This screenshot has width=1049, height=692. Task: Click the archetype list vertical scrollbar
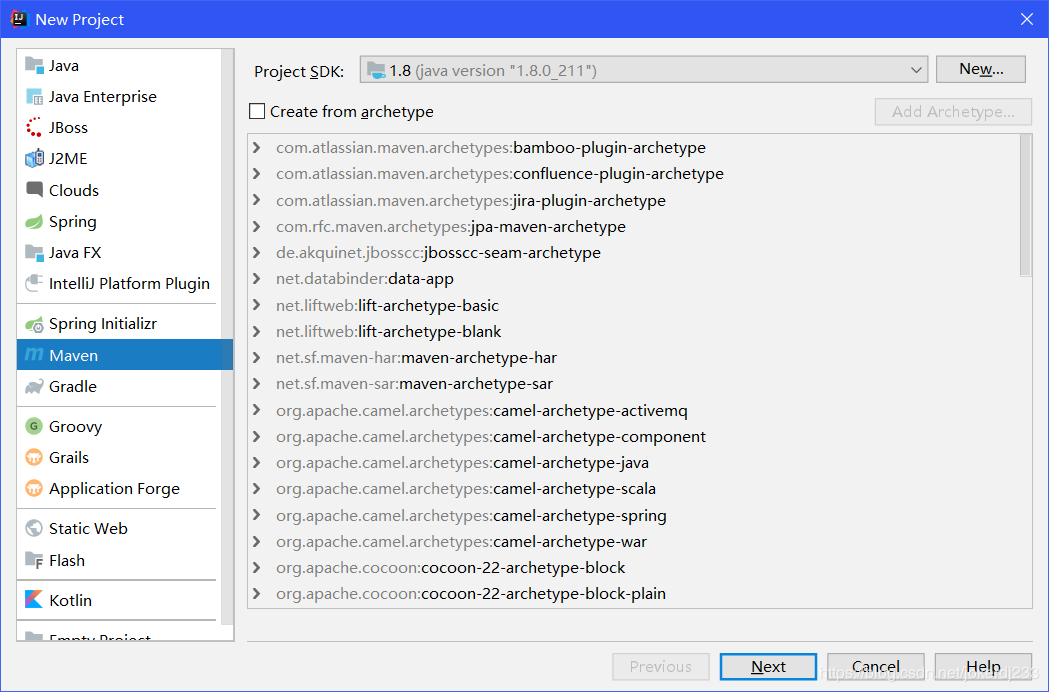click(1026, 205)
